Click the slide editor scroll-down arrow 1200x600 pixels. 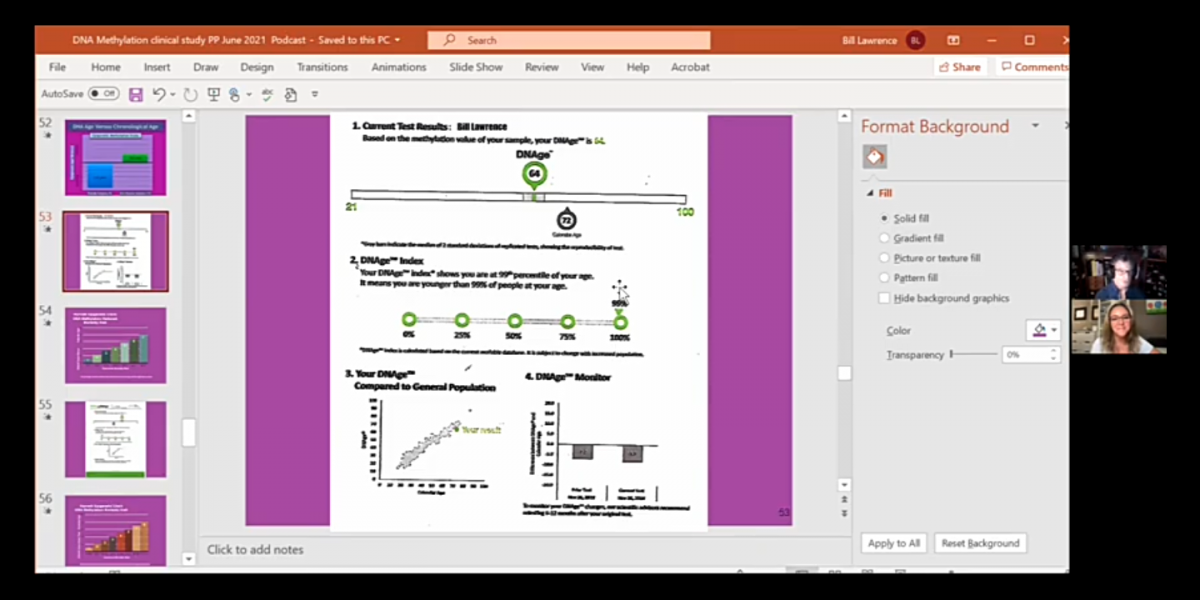pos(845,484)
